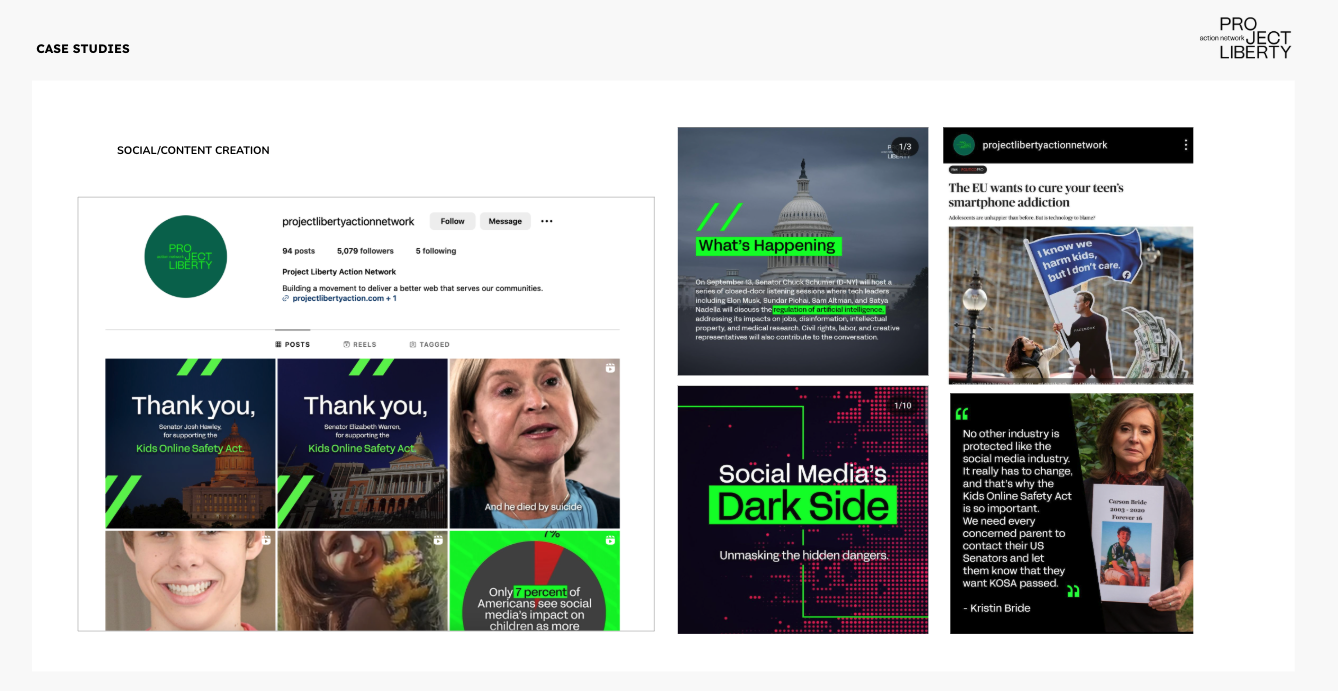The height and width of the screenshot is (691, 1338).
Task: Click the 1/3 carousel indicator on Capitol post
Action: coord(905,147)
